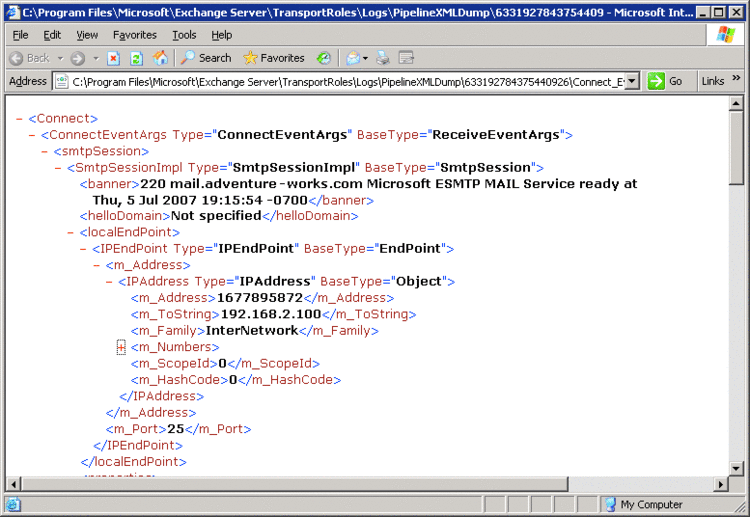Open the Favorites pane
750x517 pixels.
pos(274,58)
